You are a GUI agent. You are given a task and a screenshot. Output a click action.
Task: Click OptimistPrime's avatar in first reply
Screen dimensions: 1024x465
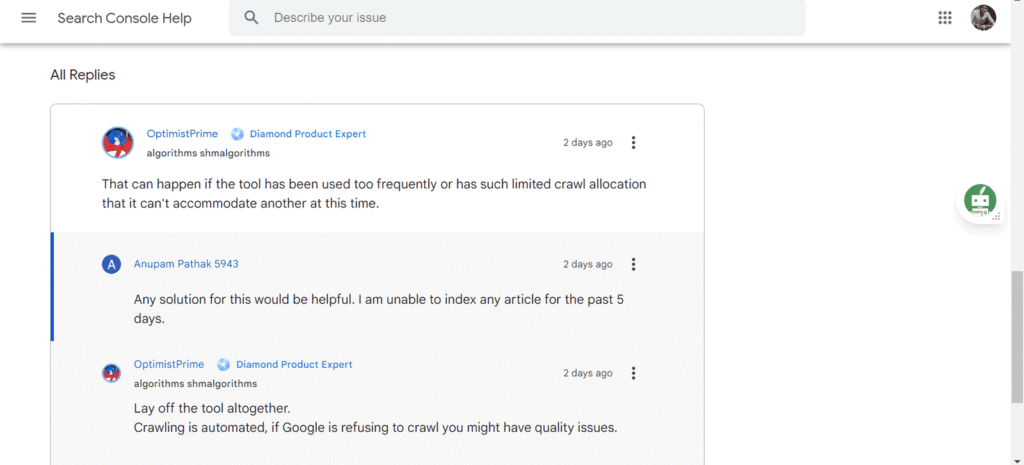coord(118,142)
